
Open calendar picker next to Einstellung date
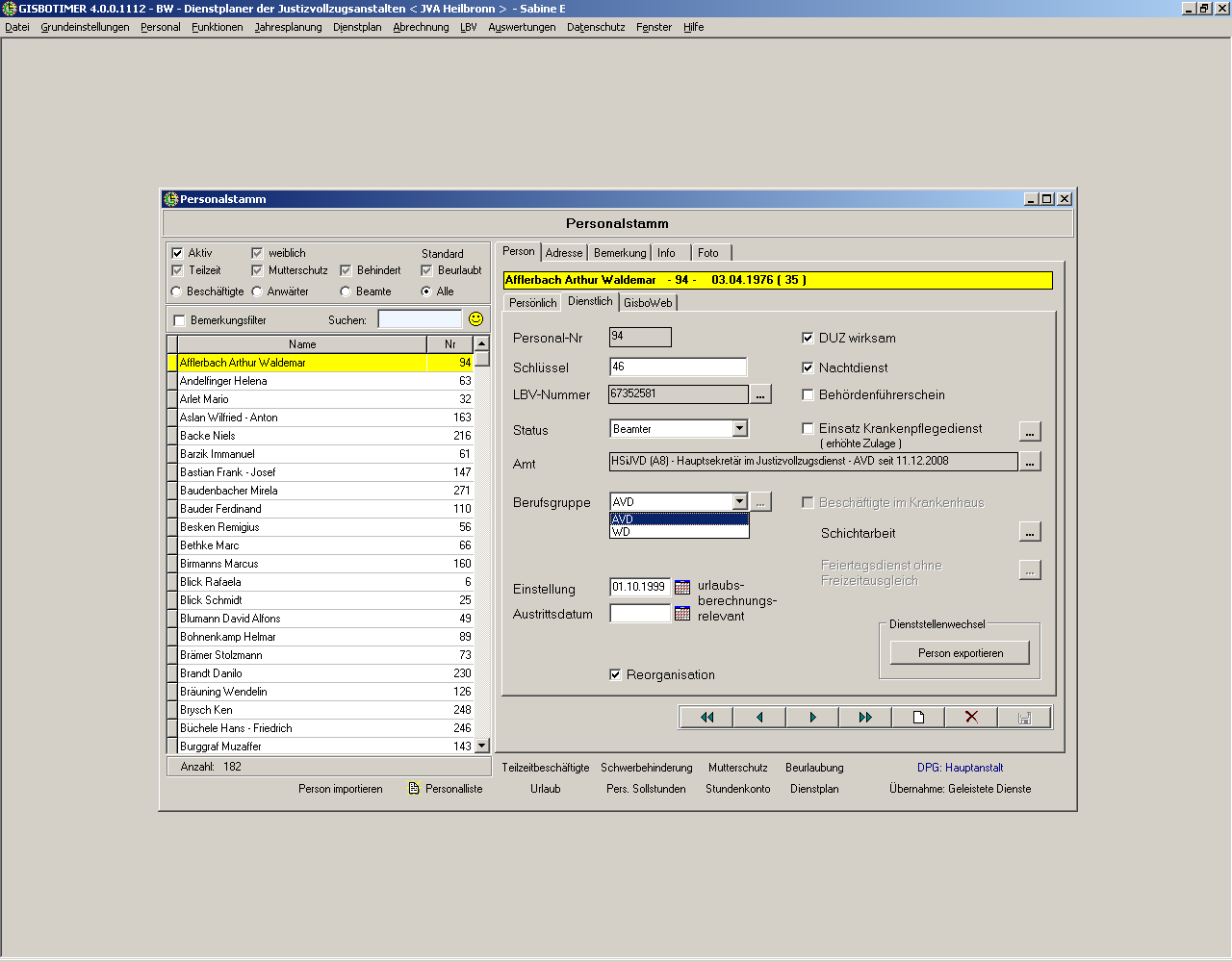(682, 587)
